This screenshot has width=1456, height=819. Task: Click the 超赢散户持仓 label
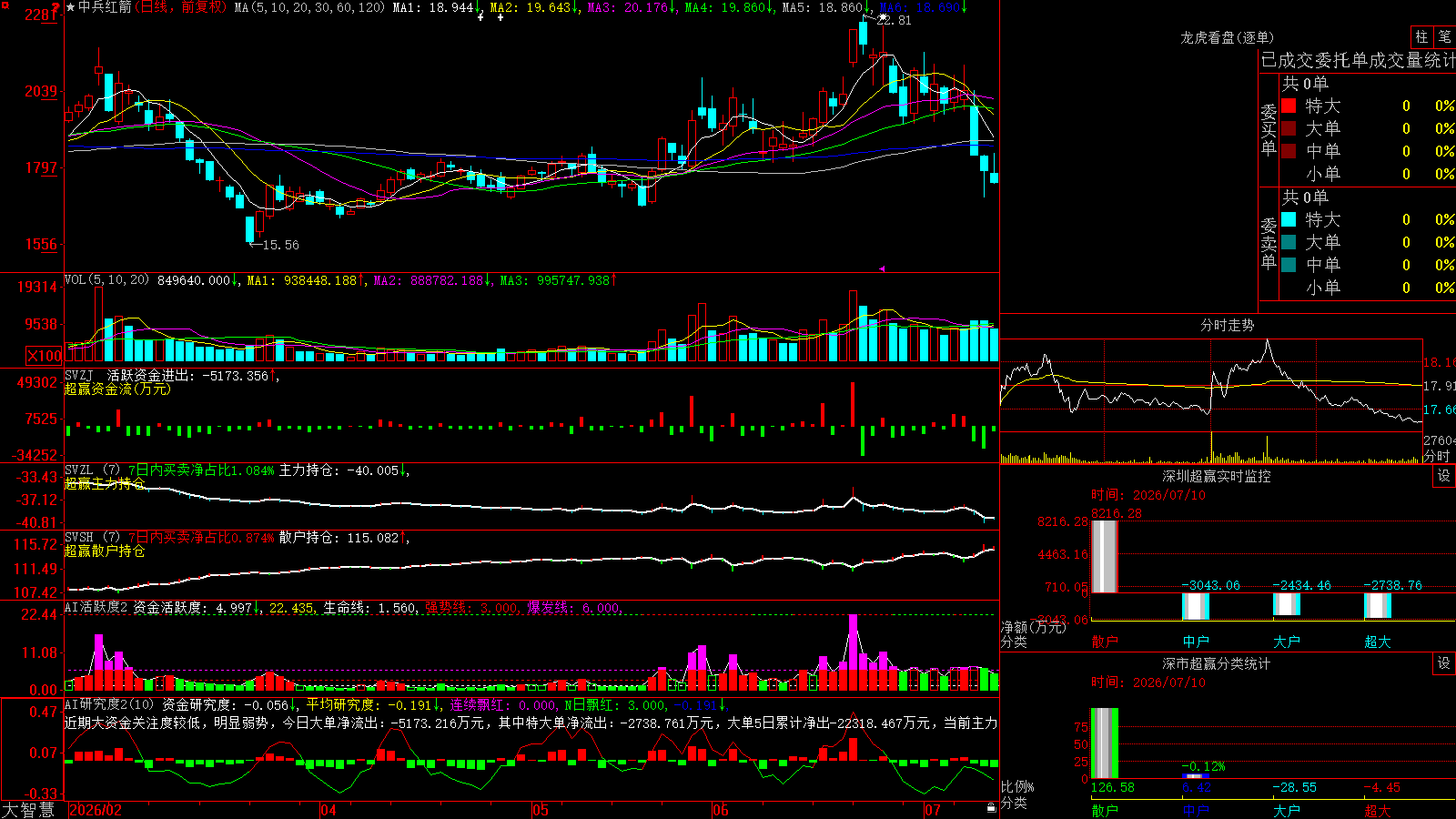pos(105,551)
